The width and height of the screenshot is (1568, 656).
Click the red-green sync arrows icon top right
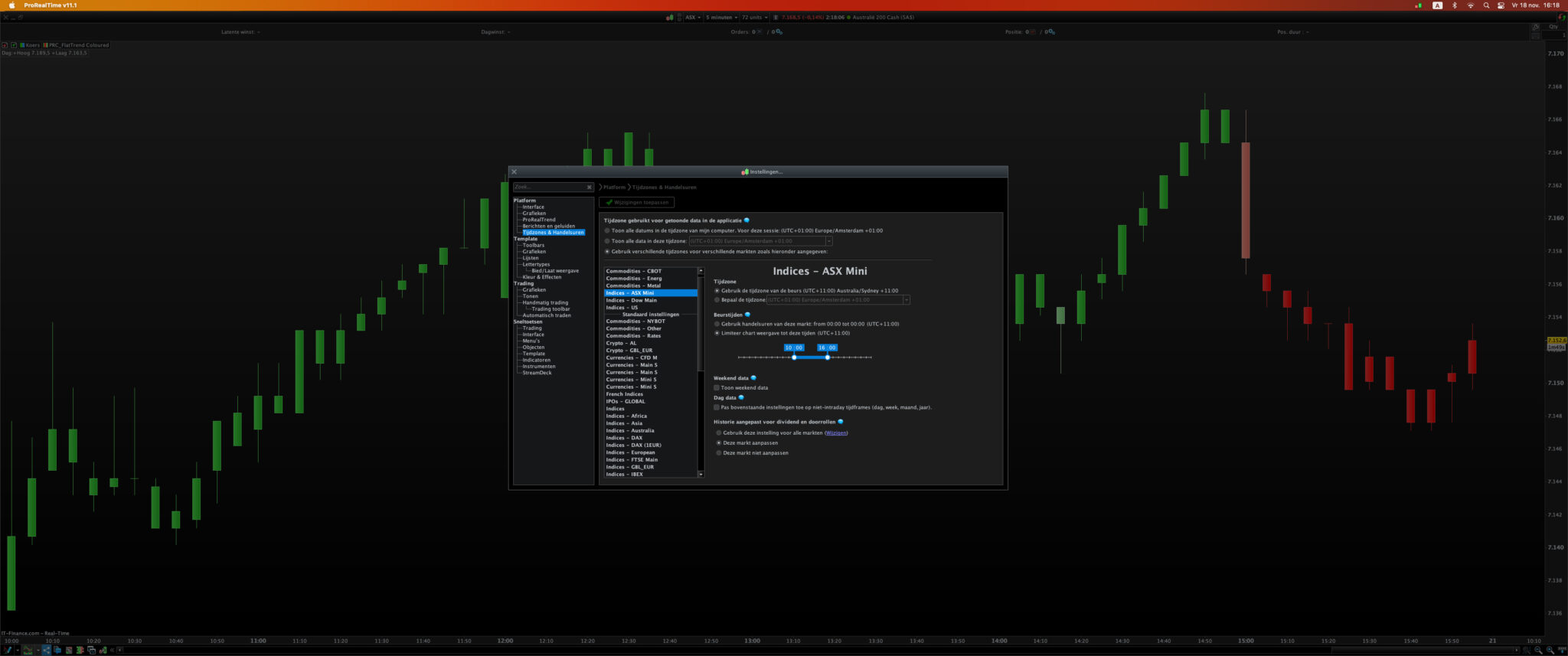(1561, 18)
